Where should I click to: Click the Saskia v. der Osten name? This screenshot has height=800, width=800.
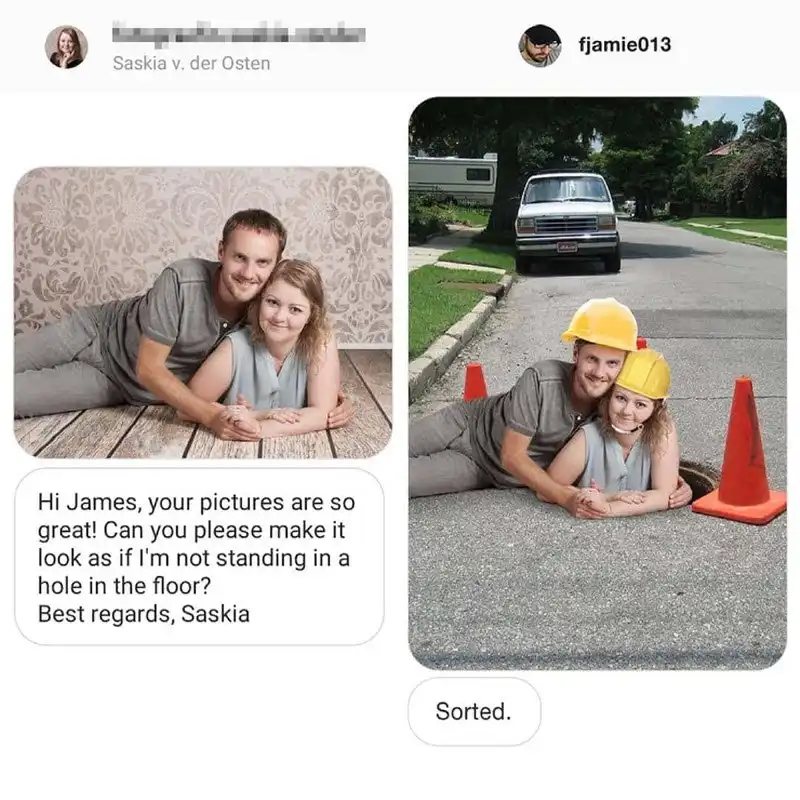[x=191, y=63]
